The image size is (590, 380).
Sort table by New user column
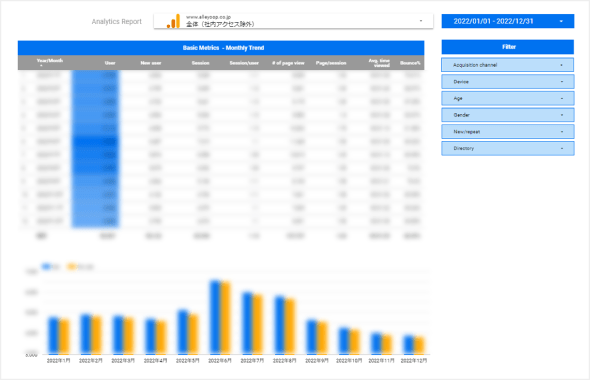tap(151, 63)
